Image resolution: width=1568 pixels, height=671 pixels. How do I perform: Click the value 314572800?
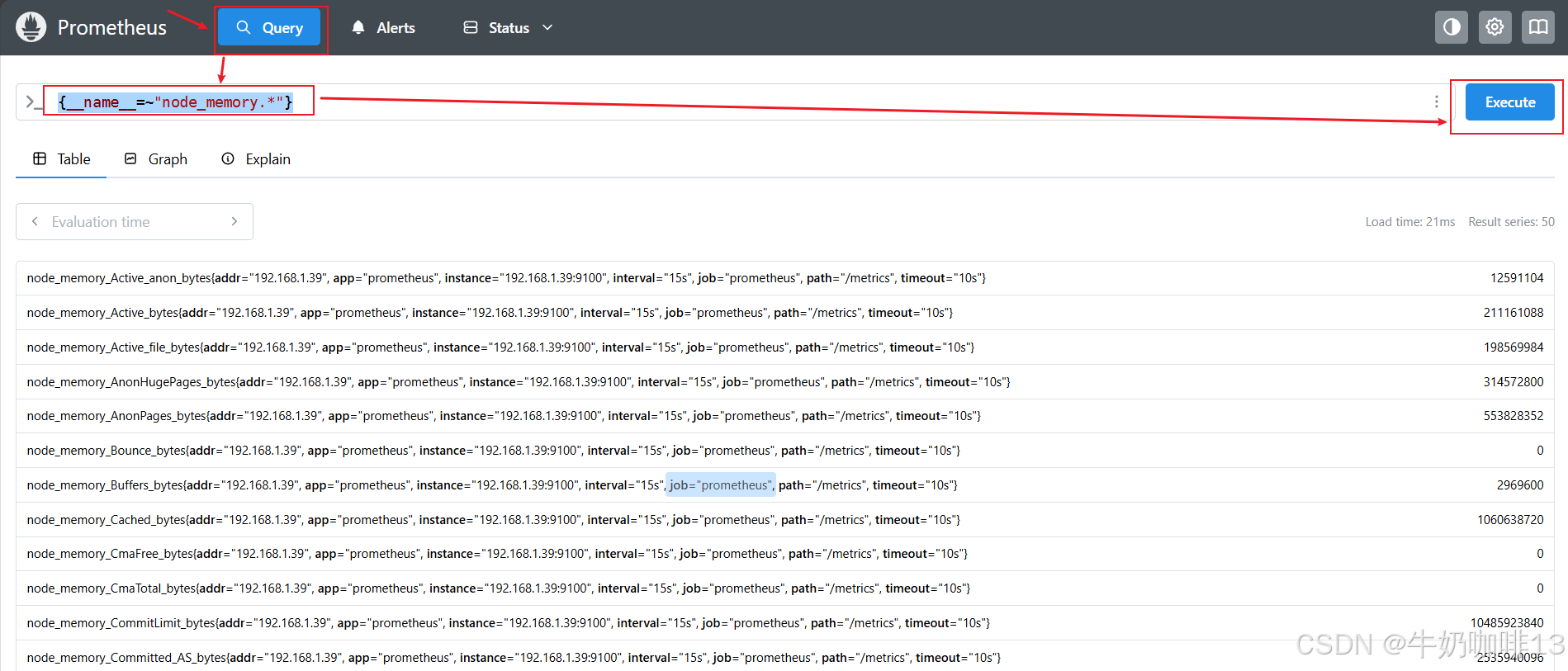[x=1514, y=382]
